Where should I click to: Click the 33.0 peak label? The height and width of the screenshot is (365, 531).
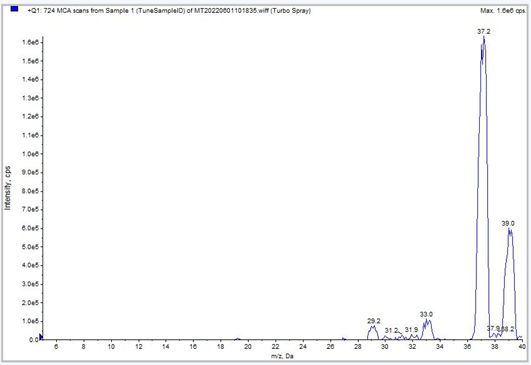click(x=426, y=315)
